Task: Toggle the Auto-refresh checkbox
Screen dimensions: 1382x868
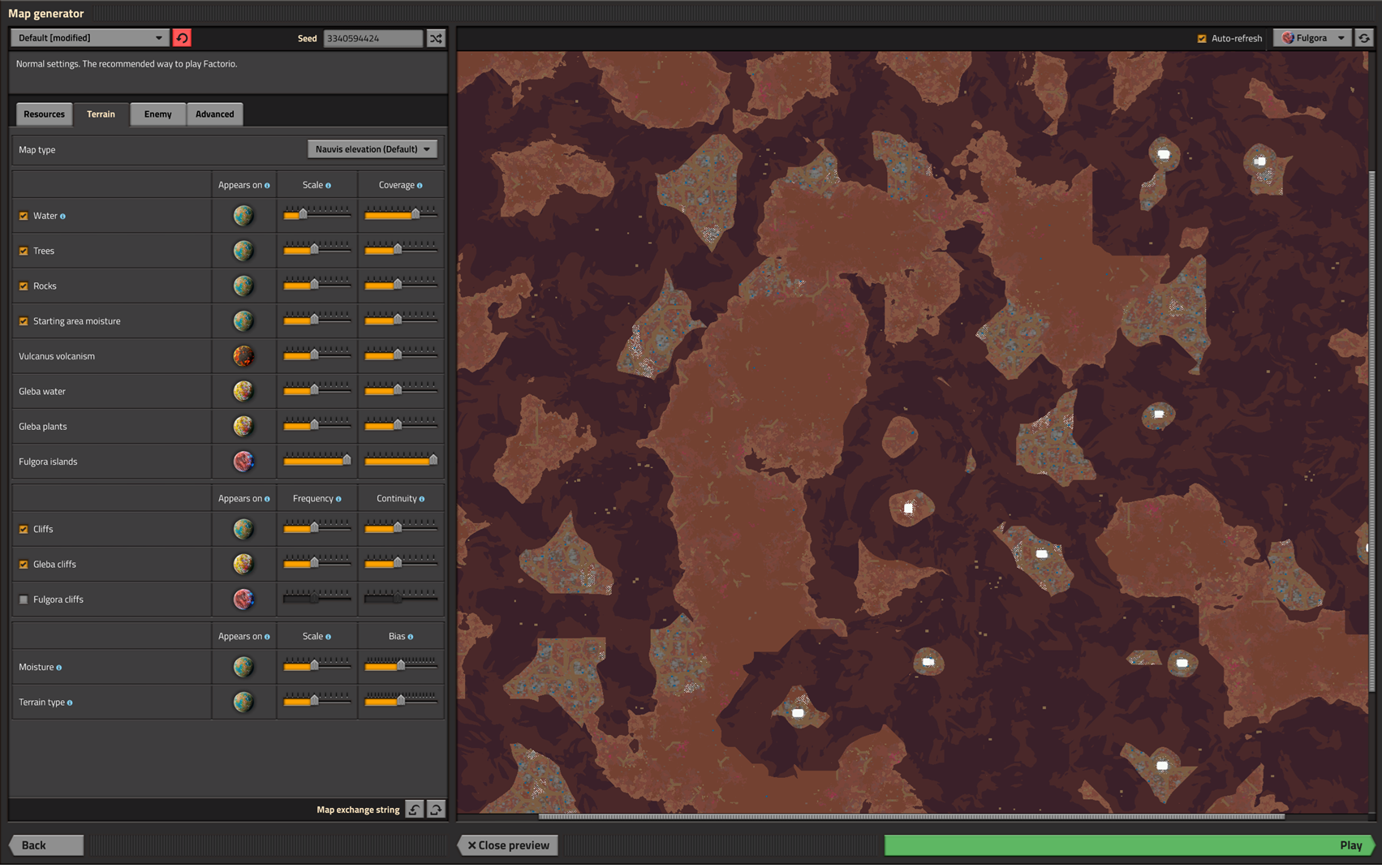Action: [1202, 38]
